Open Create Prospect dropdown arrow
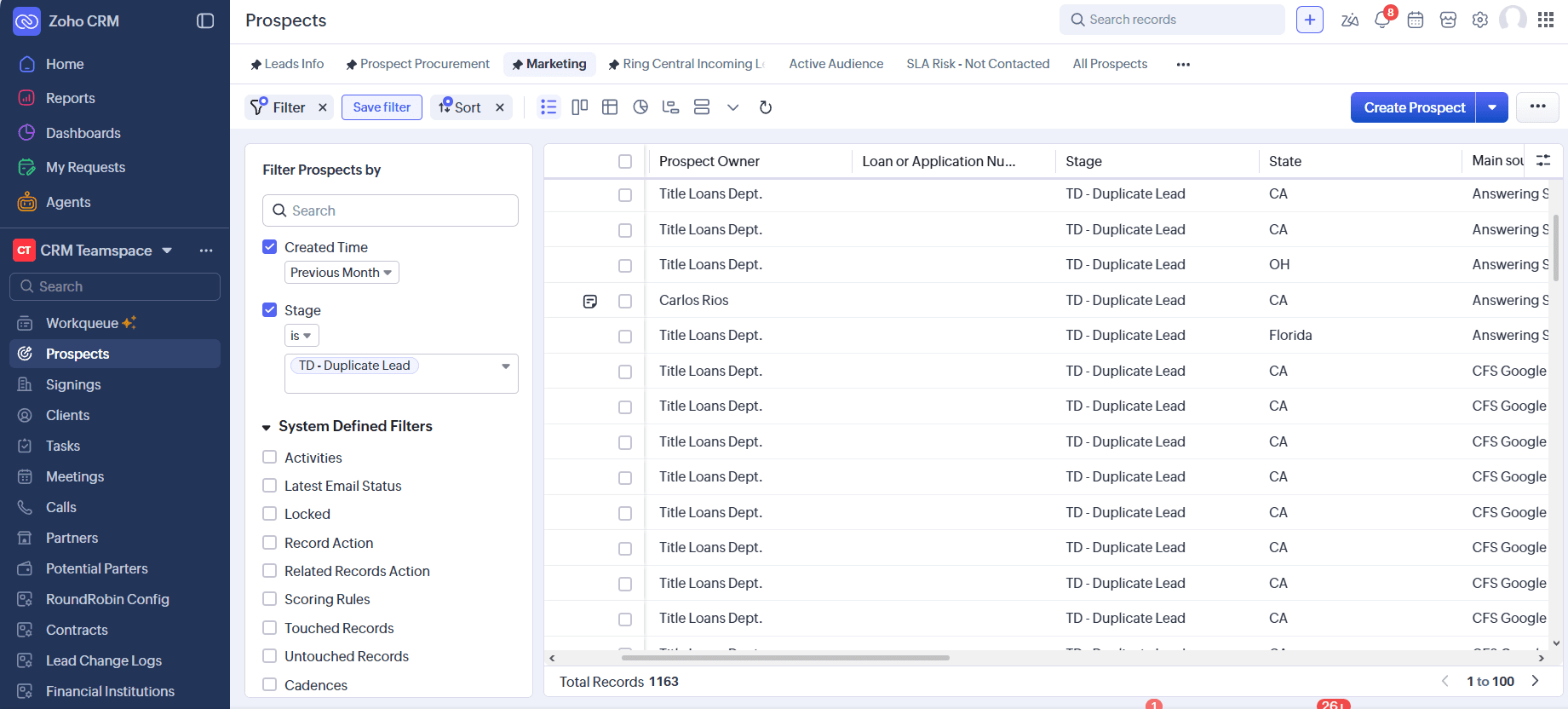This screenshot has width=1568, height=709. 1492,107
